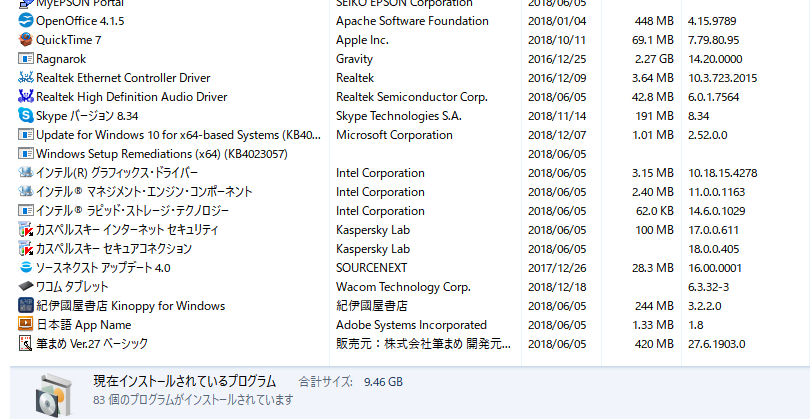Select the Skype バージョン 8.34 entry

coord(87,116)
